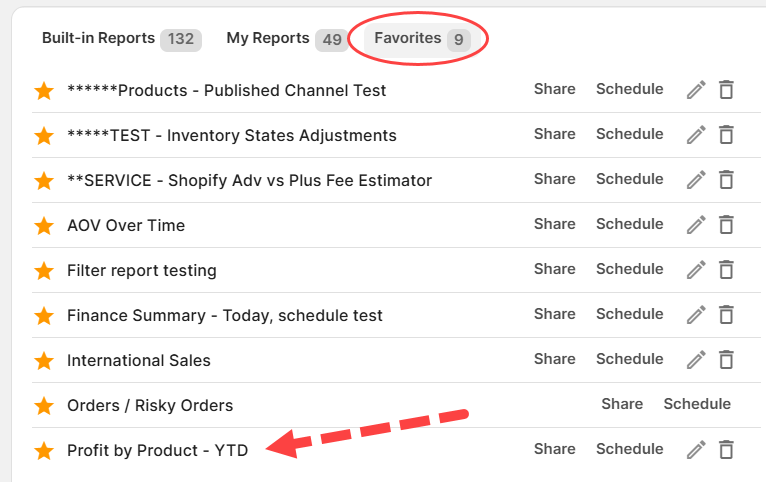766x482 pixels.
Task: Click the edit pencil for AOV Over Time
Action: coord(696,225)
